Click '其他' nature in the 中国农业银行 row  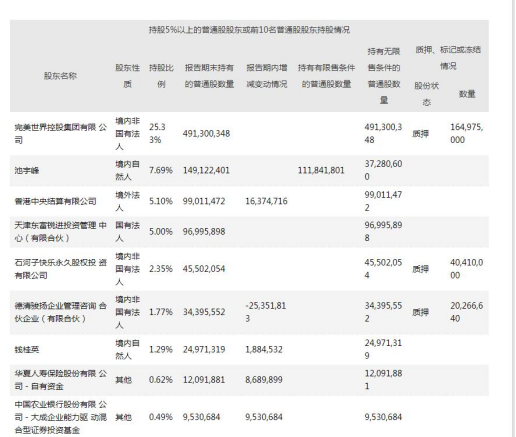(123, 417)
